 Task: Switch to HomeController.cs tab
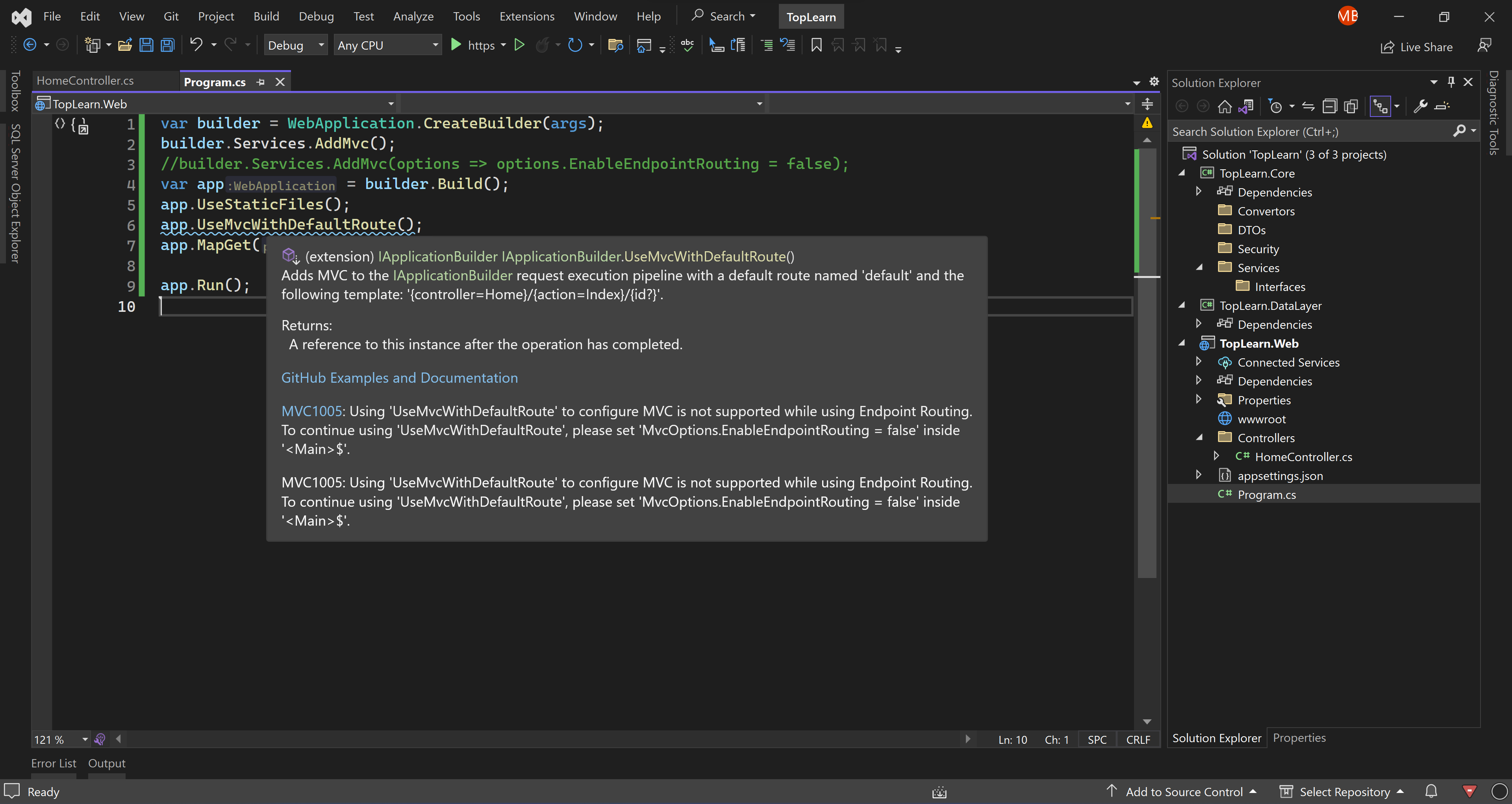point(86,81)
